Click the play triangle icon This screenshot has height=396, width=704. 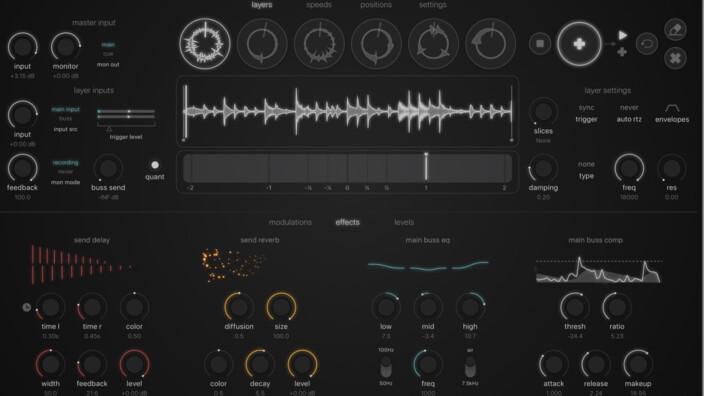pyautogui.click(x=622, y=35)
